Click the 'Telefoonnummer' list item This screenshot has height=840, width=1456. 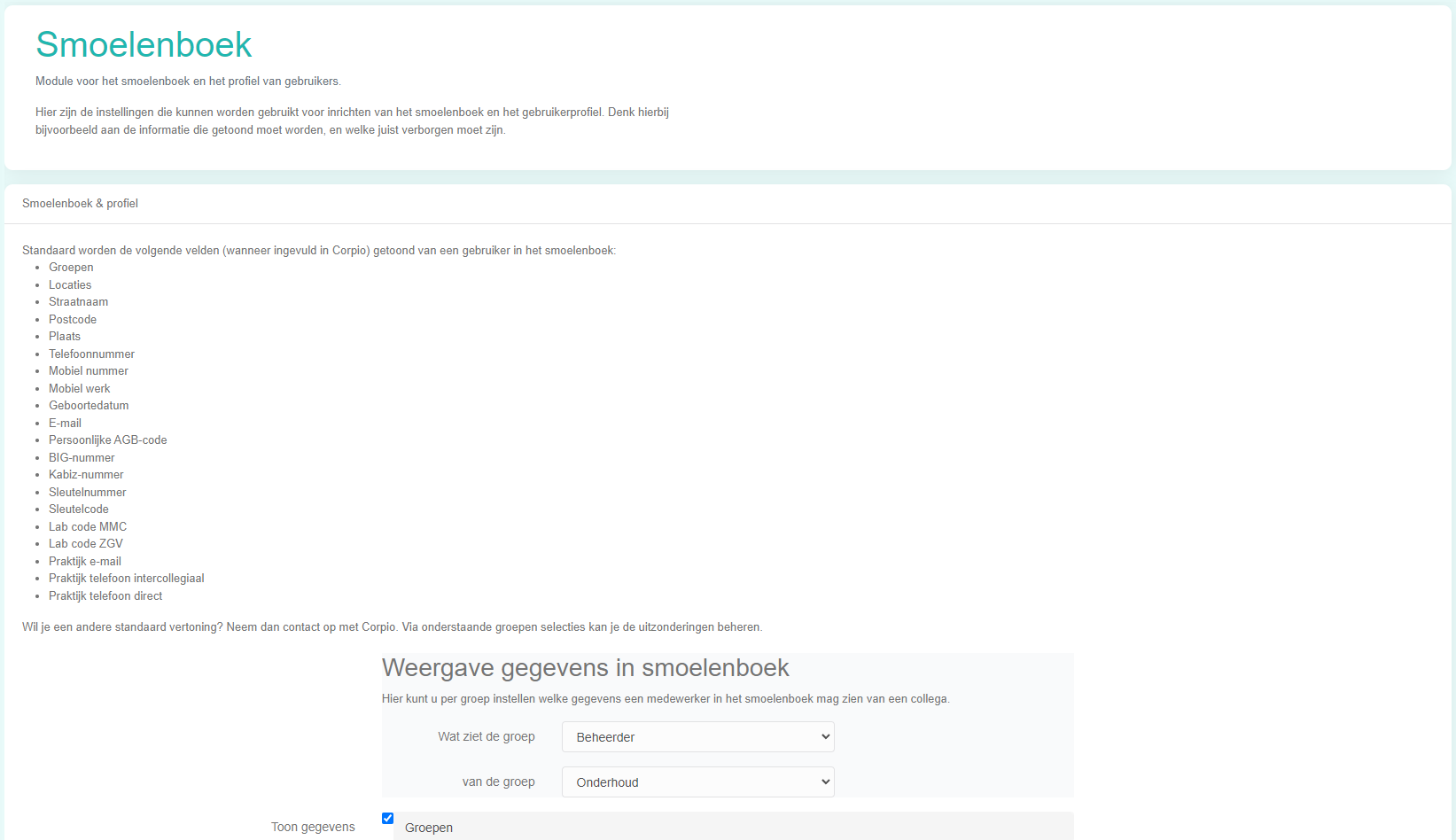click(91, 354)
